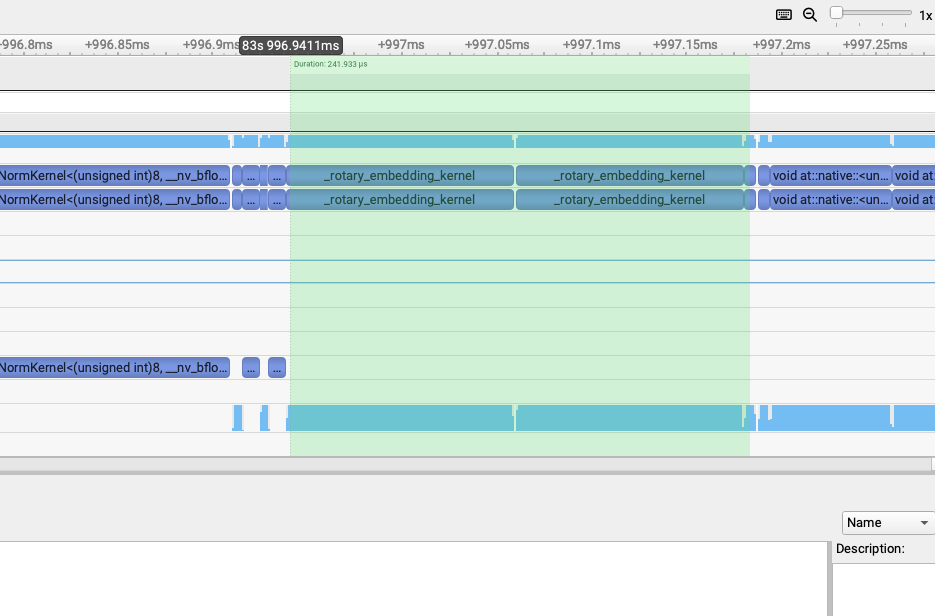935x616 pixels.
Task: Select second '...' block in the lowest kernel row
Action: point(277,367)
